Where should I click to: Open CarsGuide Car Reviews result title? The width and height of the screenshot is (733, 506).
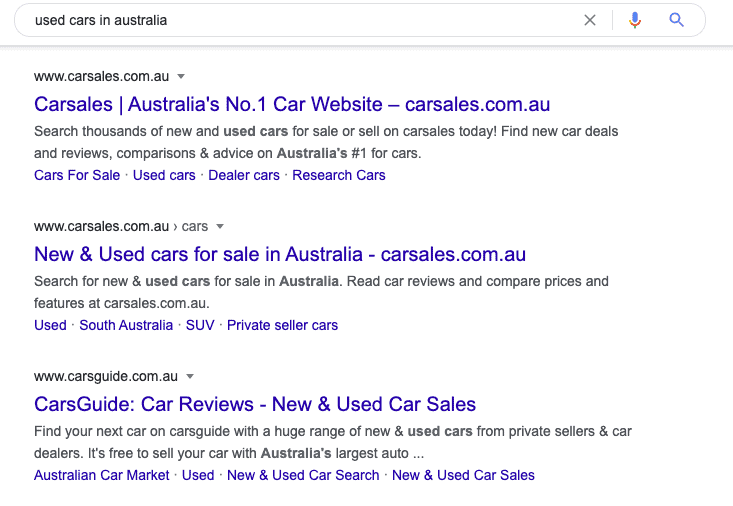pos(254,404)
